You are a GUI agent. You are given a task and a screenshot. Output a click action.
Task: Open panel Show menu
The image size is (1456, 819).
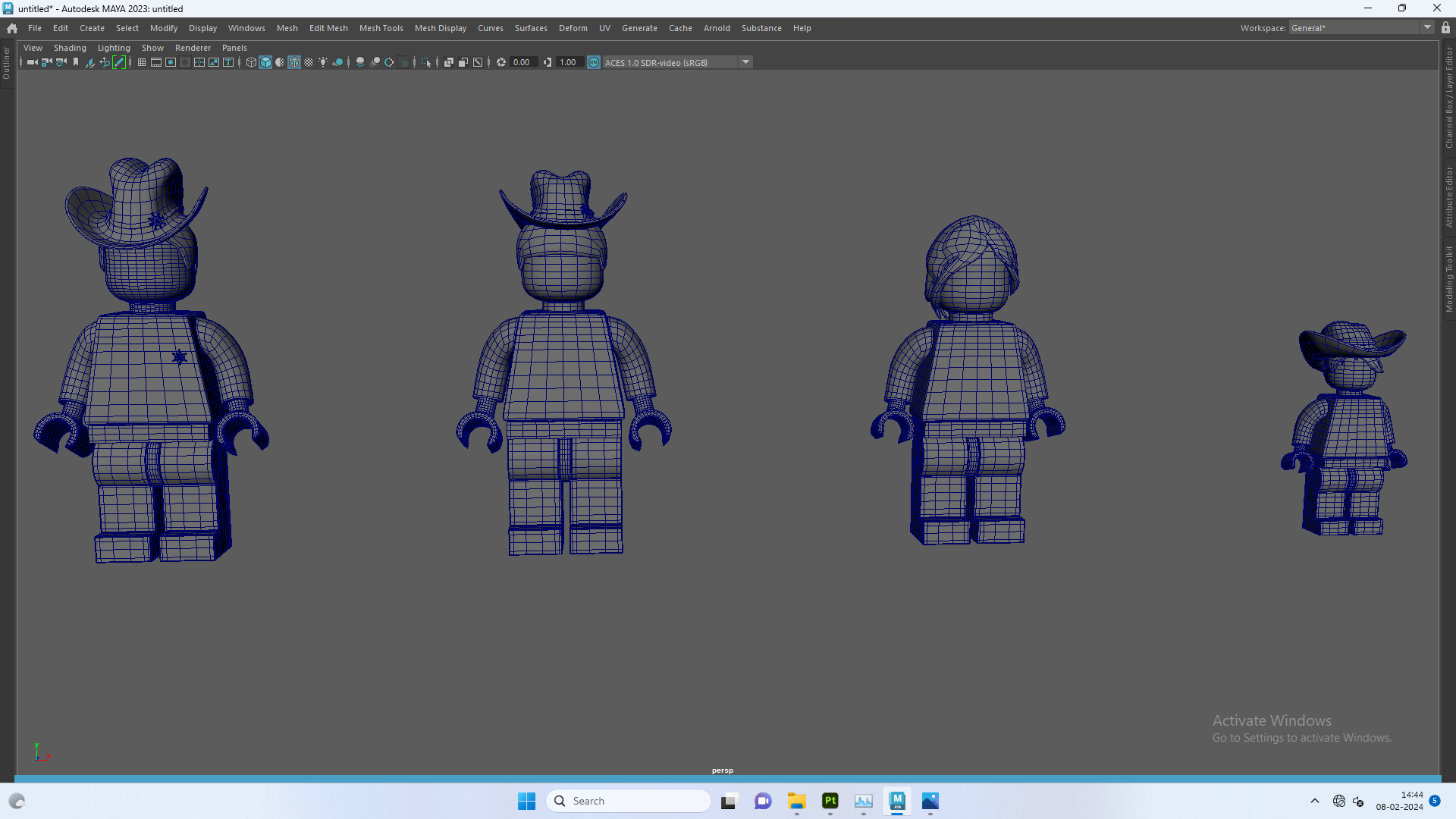152,48
